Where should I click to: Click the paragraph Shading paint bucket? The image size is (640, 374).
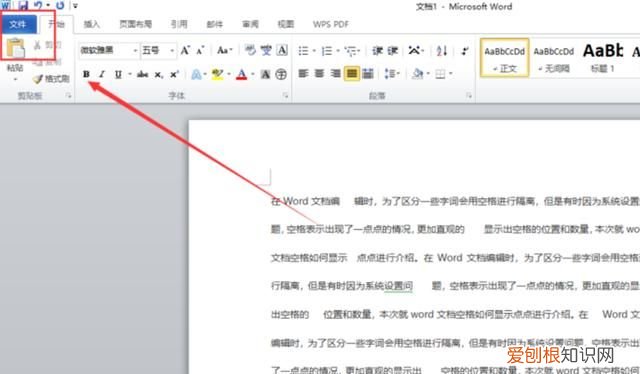418,73
